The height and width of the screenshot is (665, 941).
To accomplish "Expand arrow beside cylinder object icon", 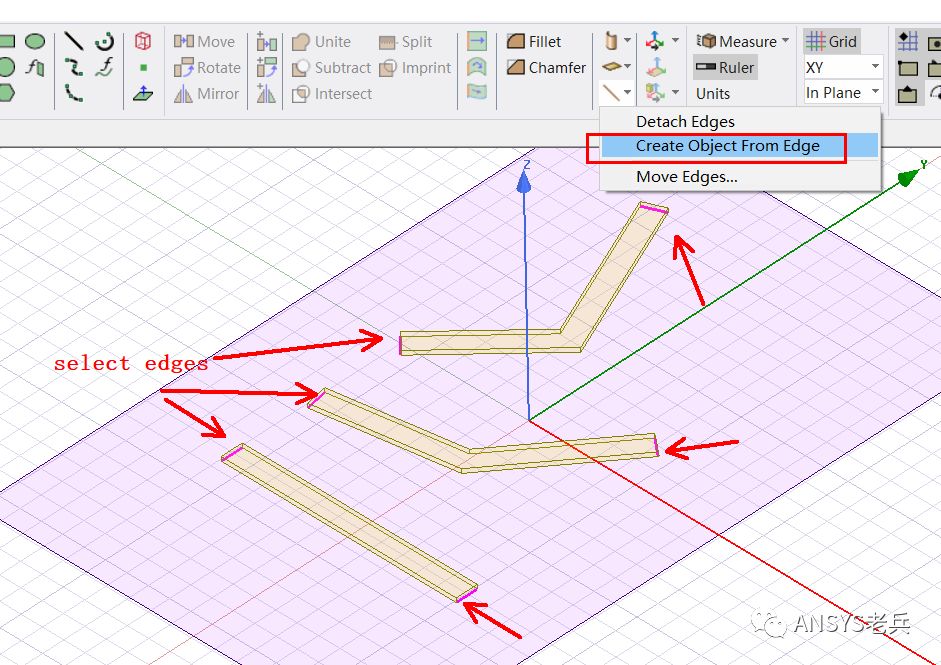I will point(627,41).
